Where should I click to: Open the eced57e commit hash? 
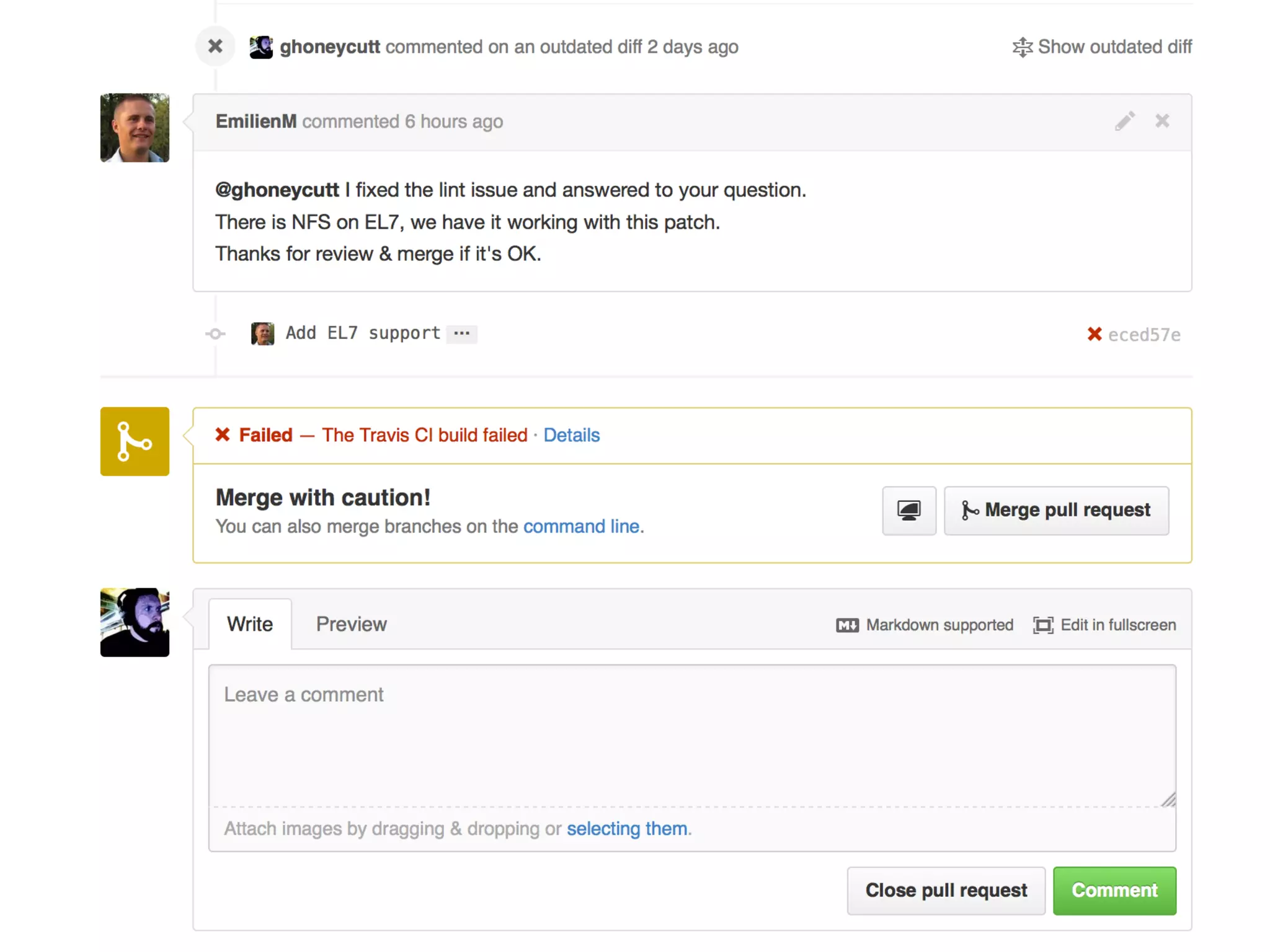1144,335
